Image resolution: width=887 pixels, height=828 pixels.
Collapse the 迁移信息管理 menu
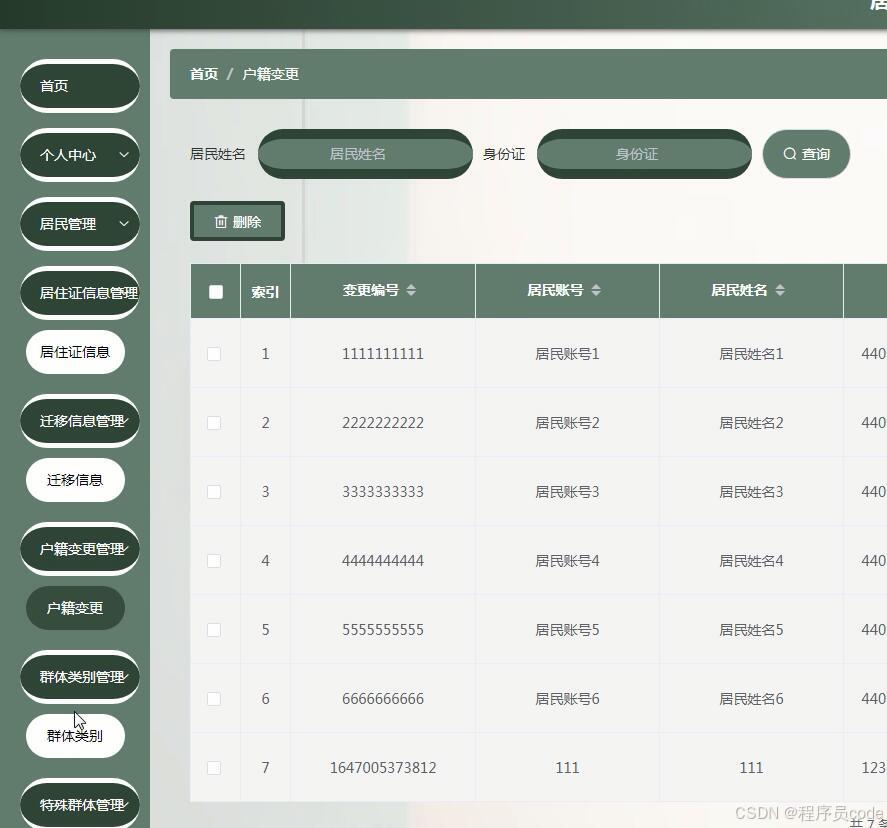[80, 421]
